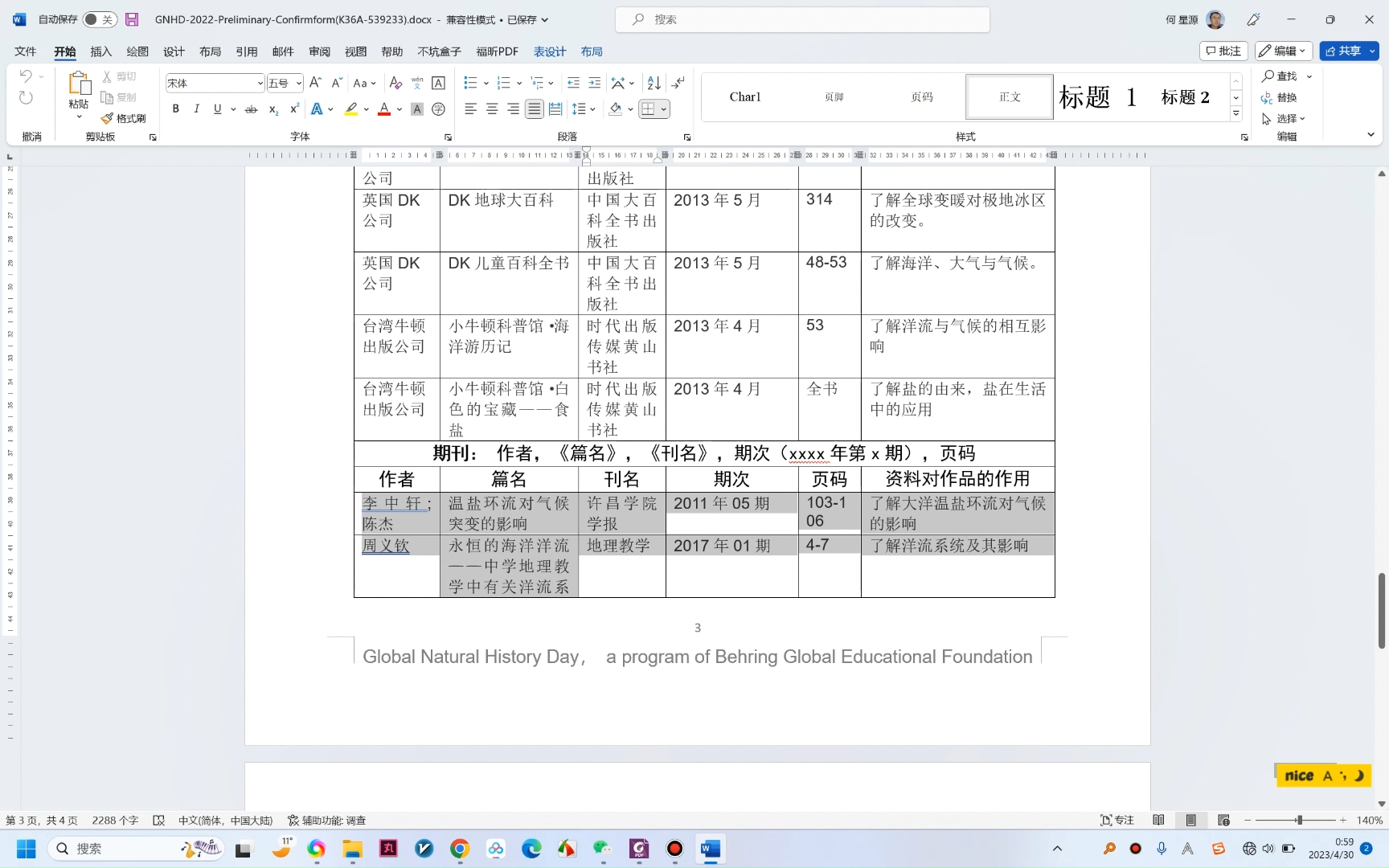The width and height of the screenshot is (1389, 868).
Task: Switch to Web Layout view icon
Action: pos(1223,820)
